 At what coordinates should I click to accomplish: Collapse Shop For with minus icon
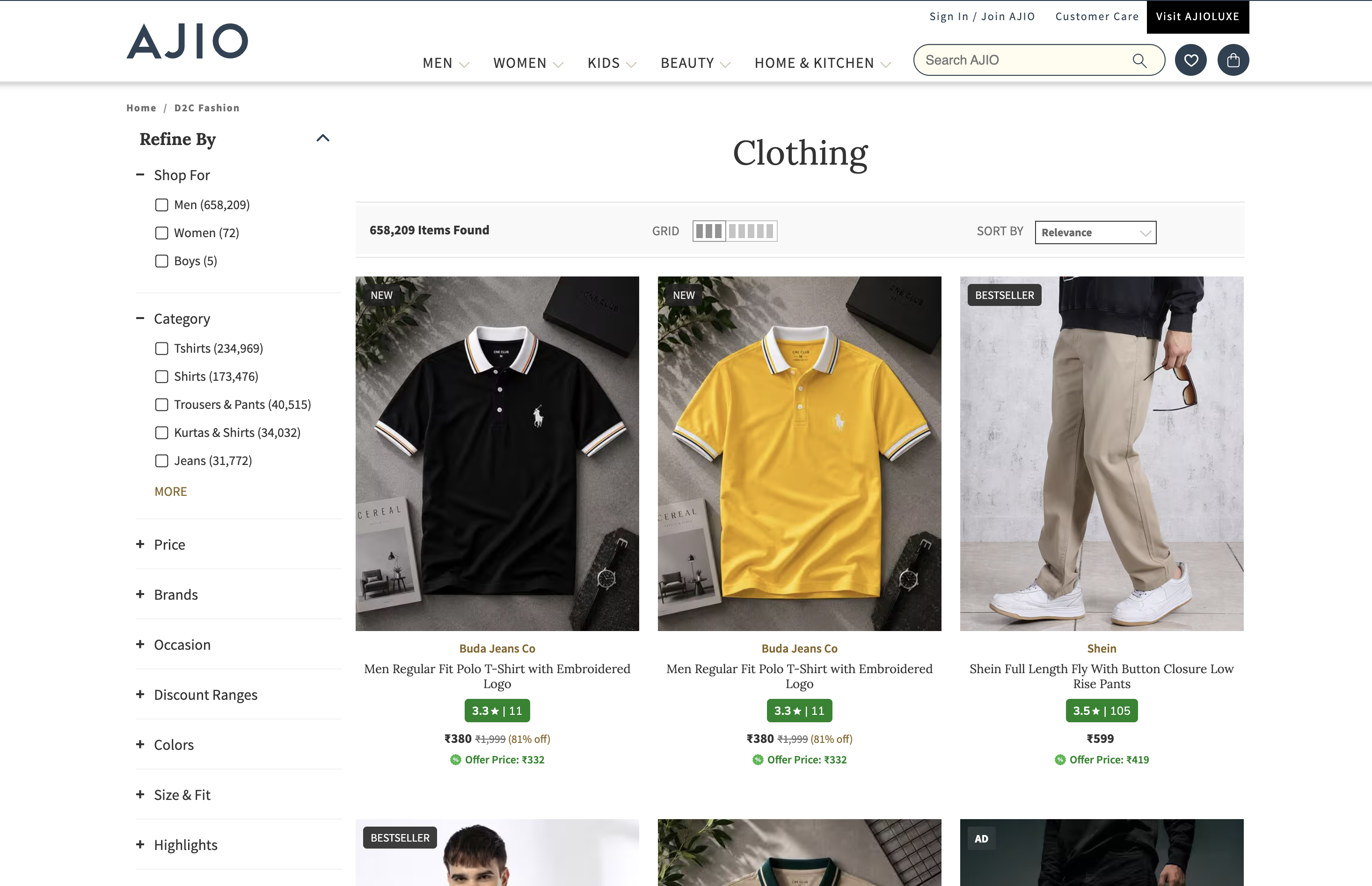coord(140,174)
